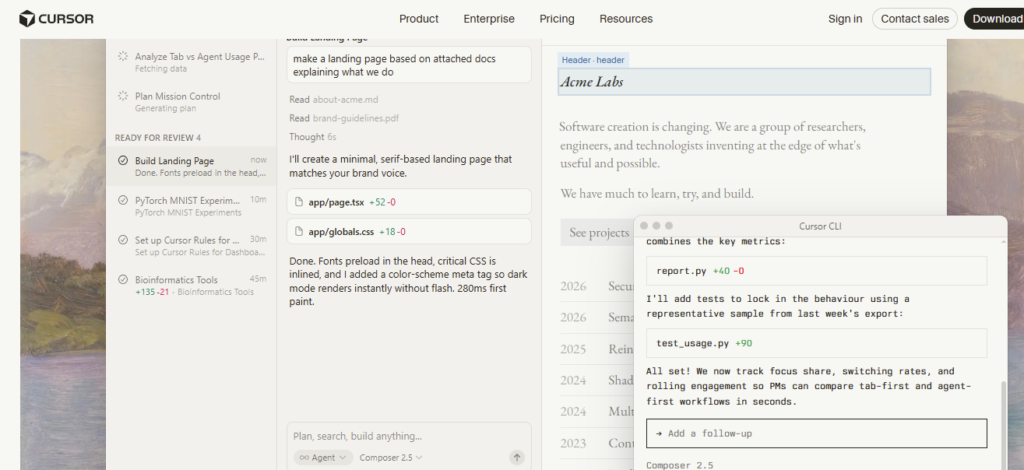Click the Header · header element tag
1024x470 pixels.
pyautogui.click(x=593, y=60)
